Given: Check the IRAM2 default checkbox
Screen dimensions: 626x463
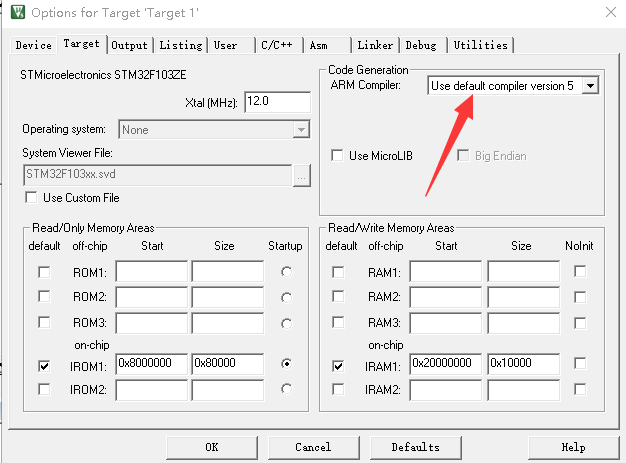Looking at the screenshot, I should click(338, 389).
